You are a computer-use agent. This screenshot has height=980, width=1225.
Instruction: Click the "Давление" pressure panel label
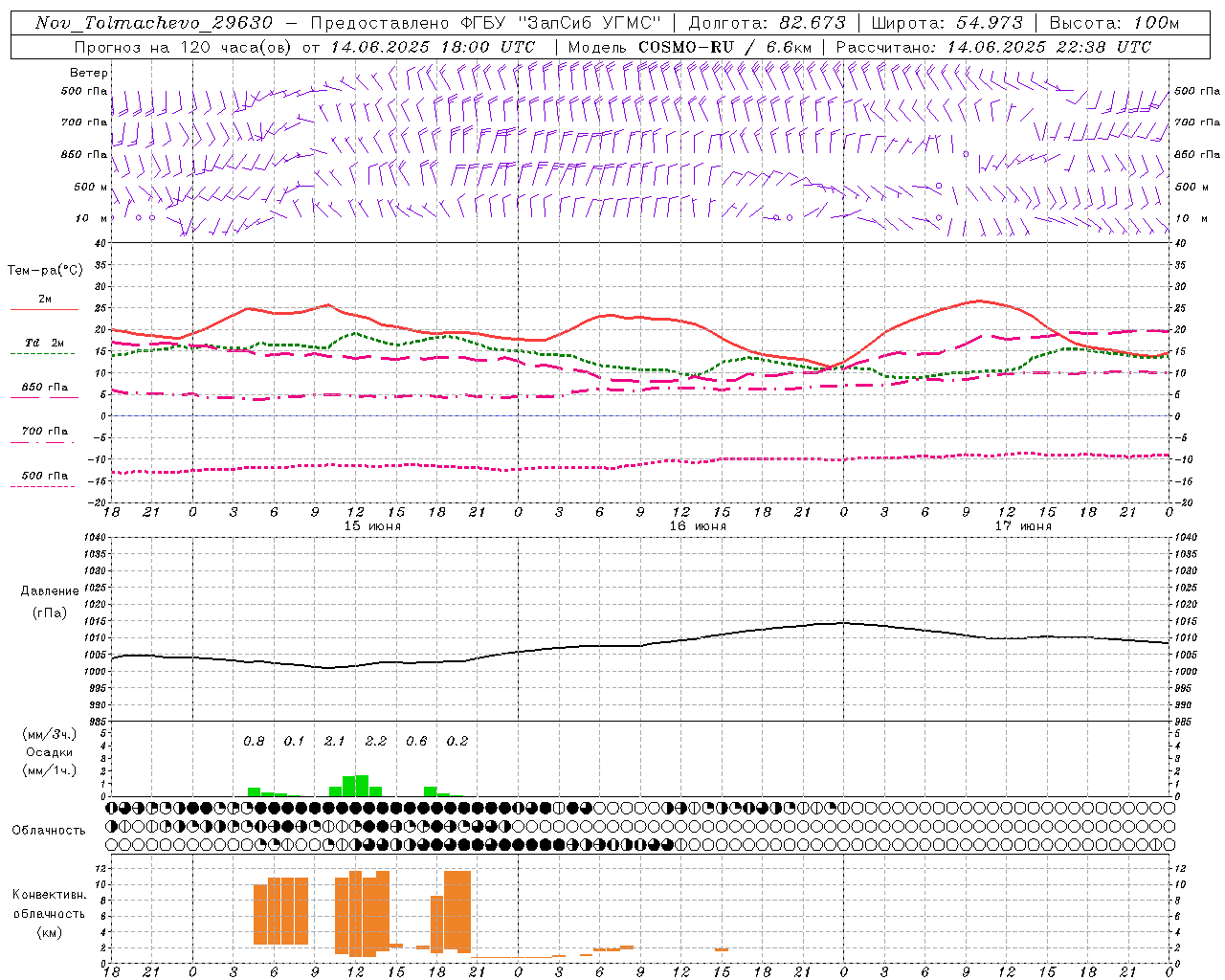(50, 591)
